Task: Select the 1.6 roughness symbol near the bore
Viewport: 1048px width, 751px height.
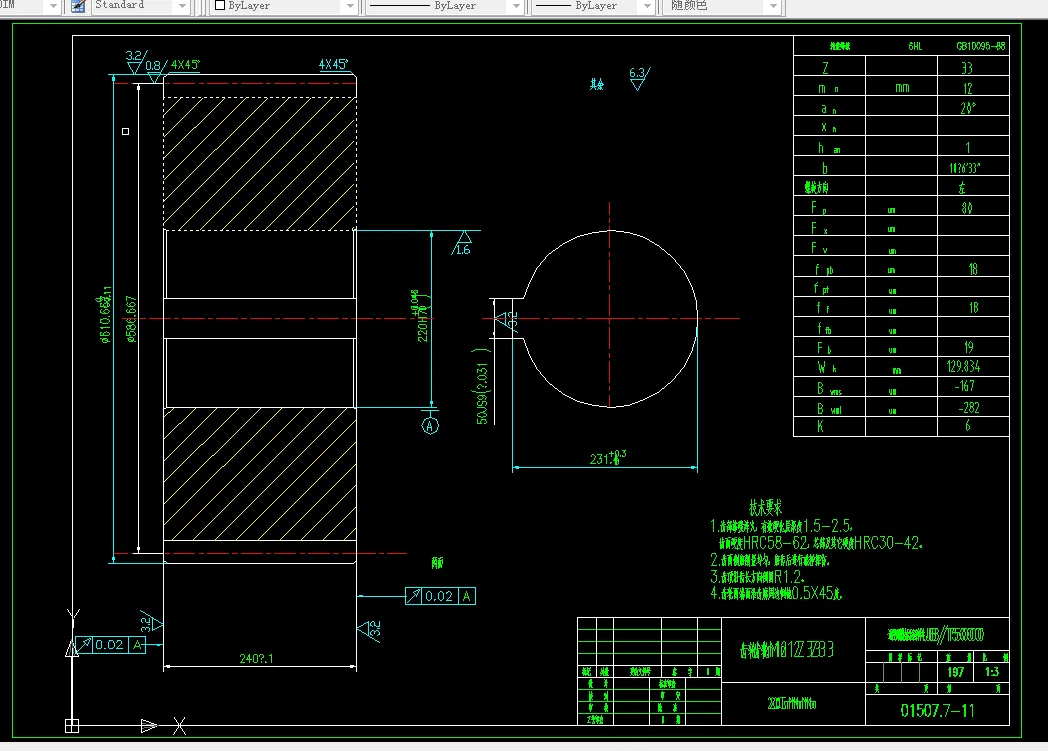Action: [x=463, y=244]
